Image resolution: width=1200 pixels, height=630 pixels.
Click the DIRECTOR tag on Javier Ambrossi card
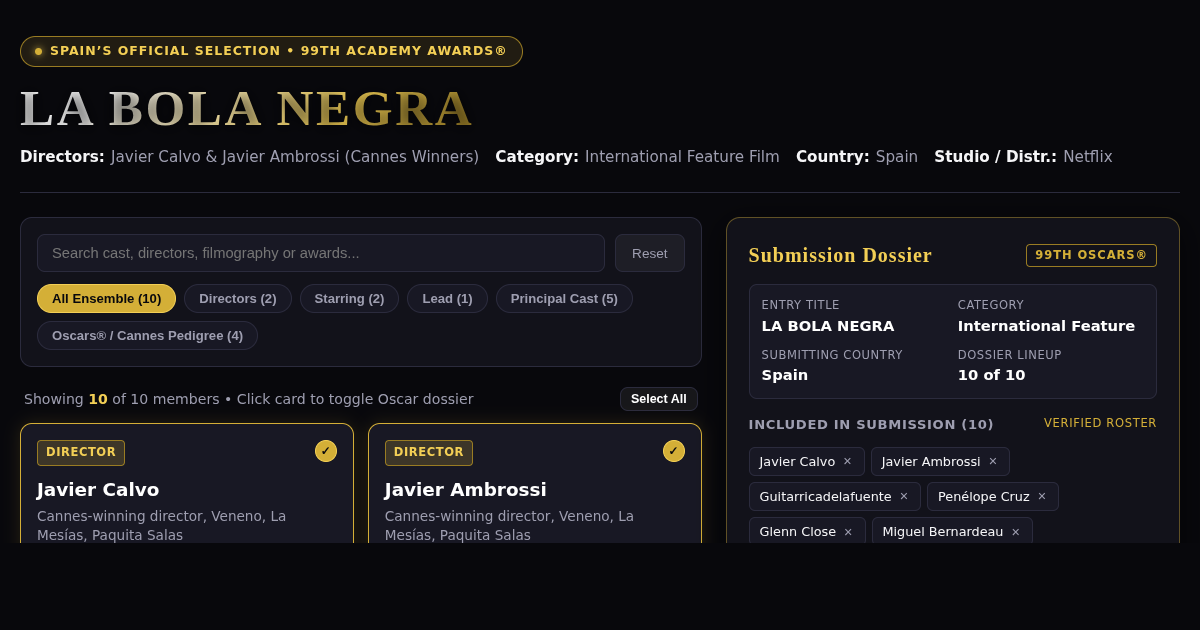point(429,452)
